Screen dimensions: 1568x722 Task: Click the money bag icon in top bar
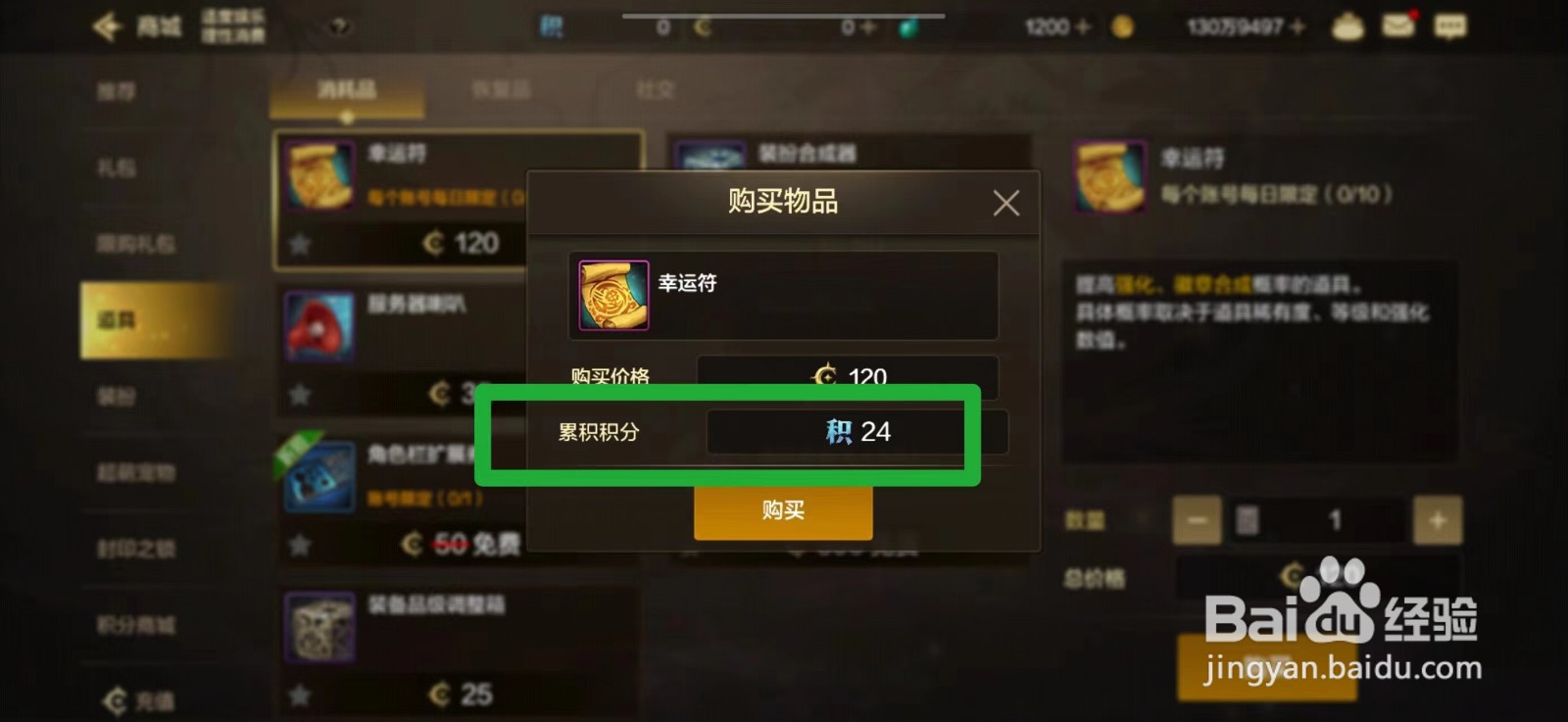pyautogui.click(x=1348, y=26)
